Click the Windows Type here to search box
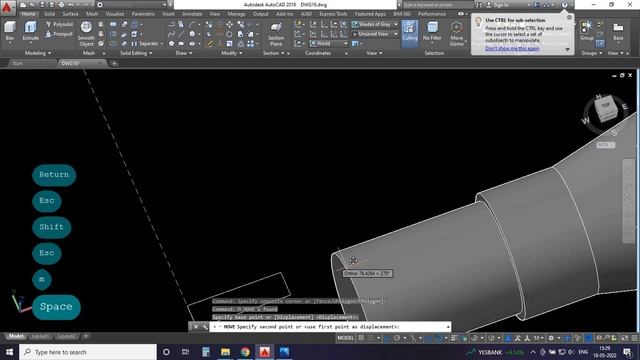This screenshot has height=360, width=640. coord(88,352)
